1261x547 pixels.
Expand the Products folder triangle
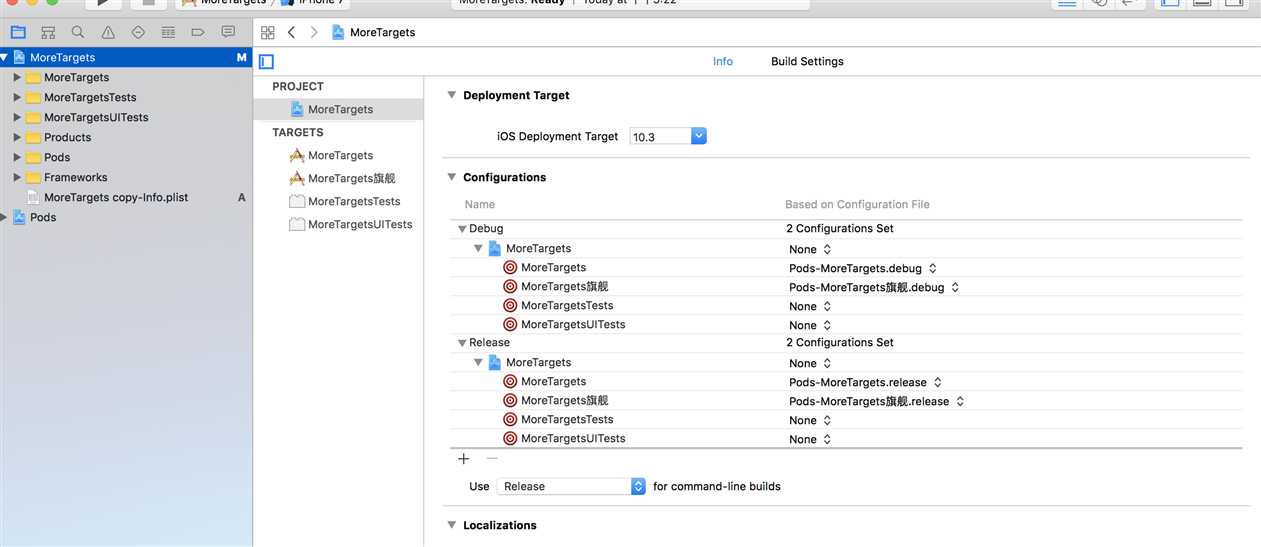pos(17,137)
